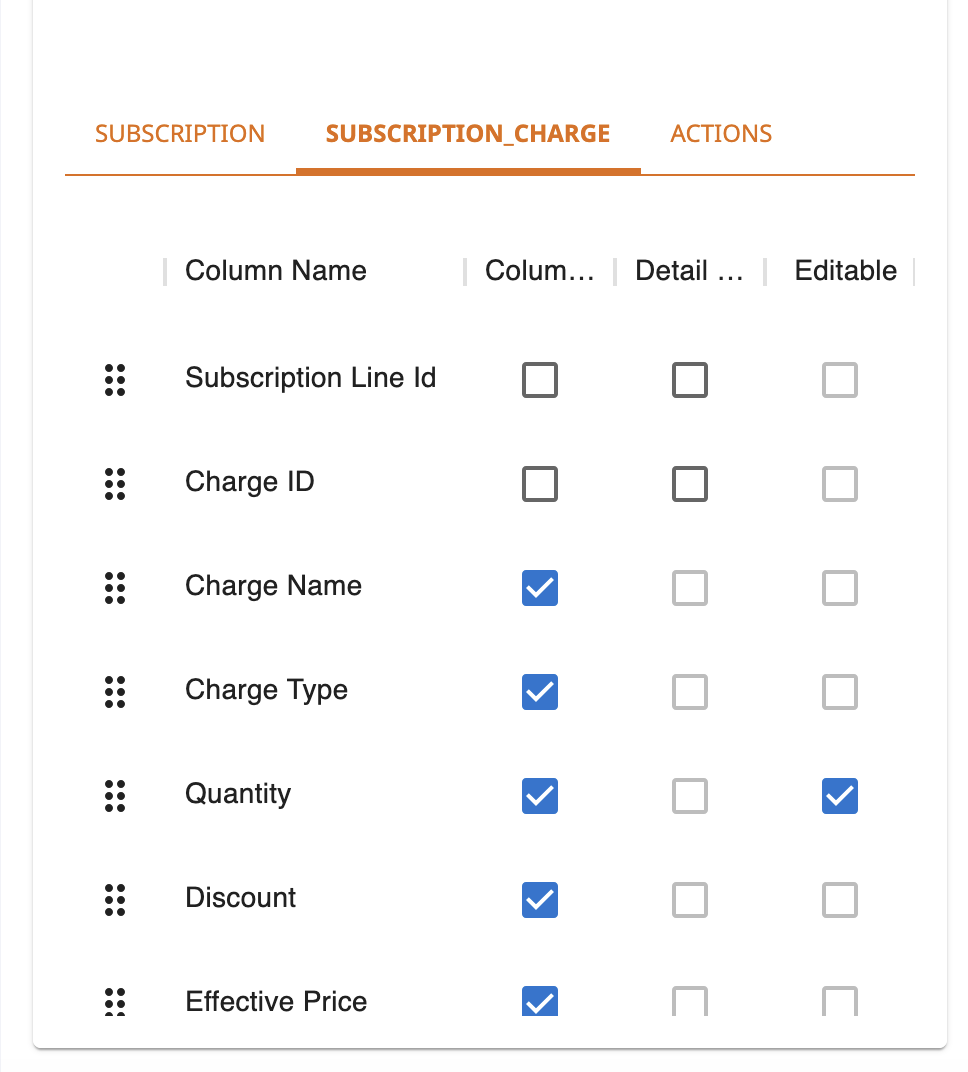Enable column checkbox for Subscription Line Id
The height and width of the screenshot is (1072, 968).
coord(540,379)
